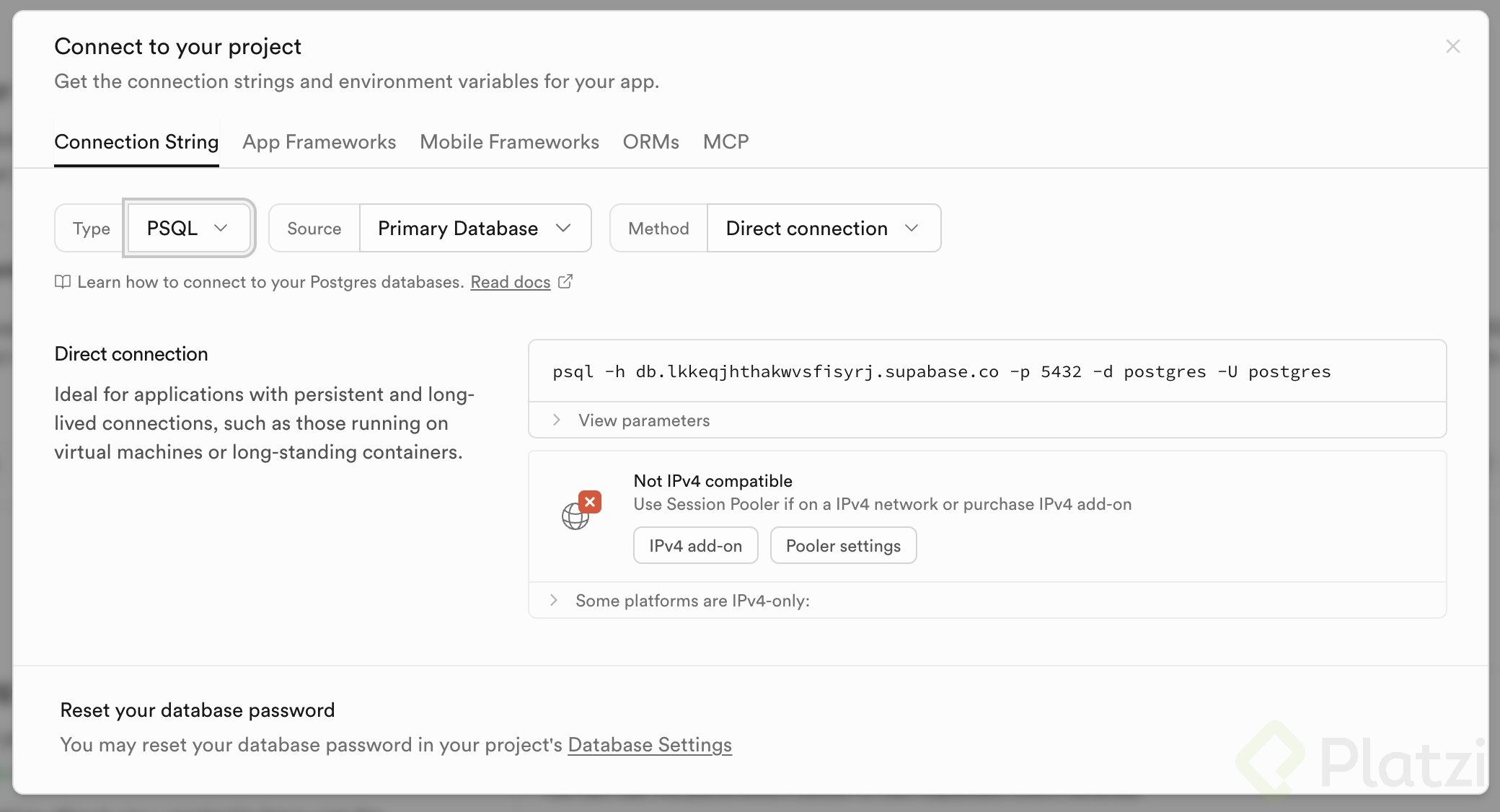Expand the View parameters section
Screen dimensions: 1500x812
pos(643,420)
